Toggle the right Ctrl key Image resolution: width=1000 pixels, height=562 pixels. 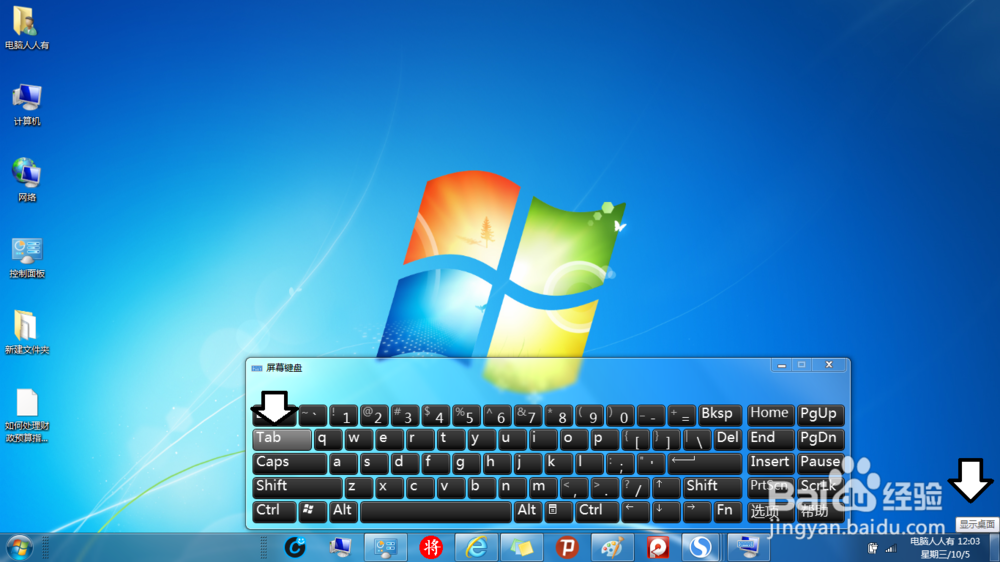596,511
